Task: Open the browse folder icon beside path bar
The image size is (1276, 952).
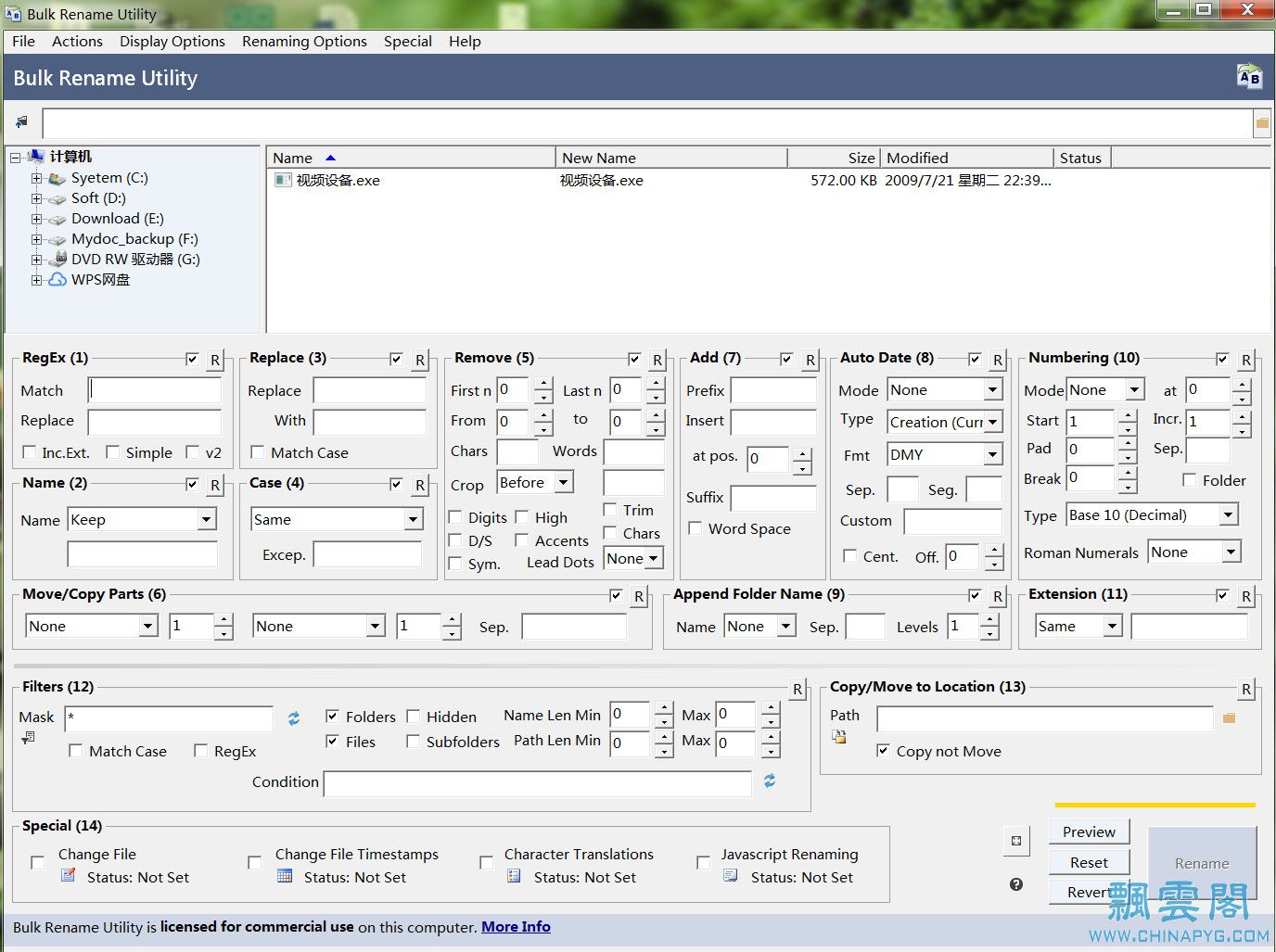Action: click(x=1261, y=122)
